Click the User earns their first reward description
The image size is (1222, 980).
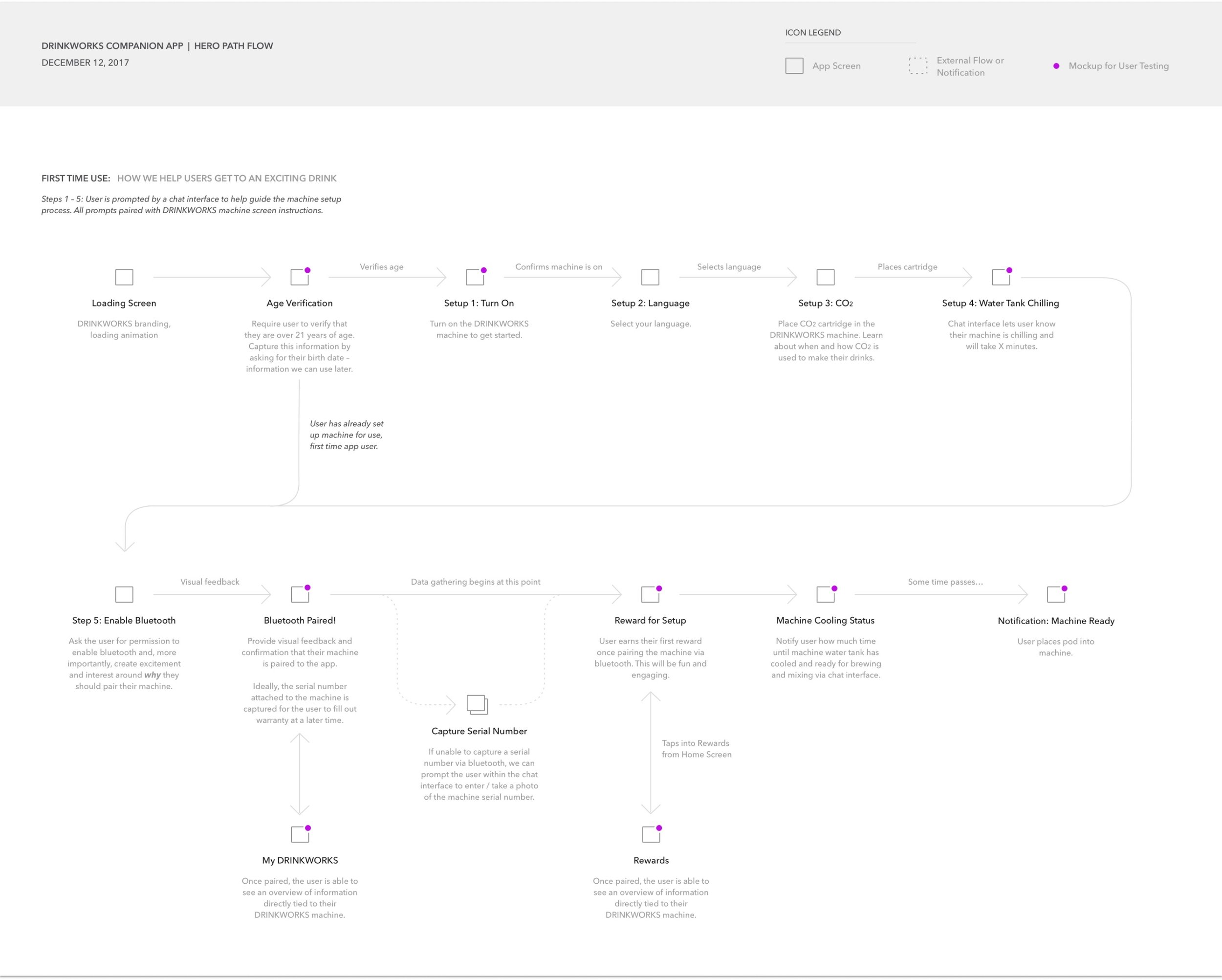tap(651, 658)
